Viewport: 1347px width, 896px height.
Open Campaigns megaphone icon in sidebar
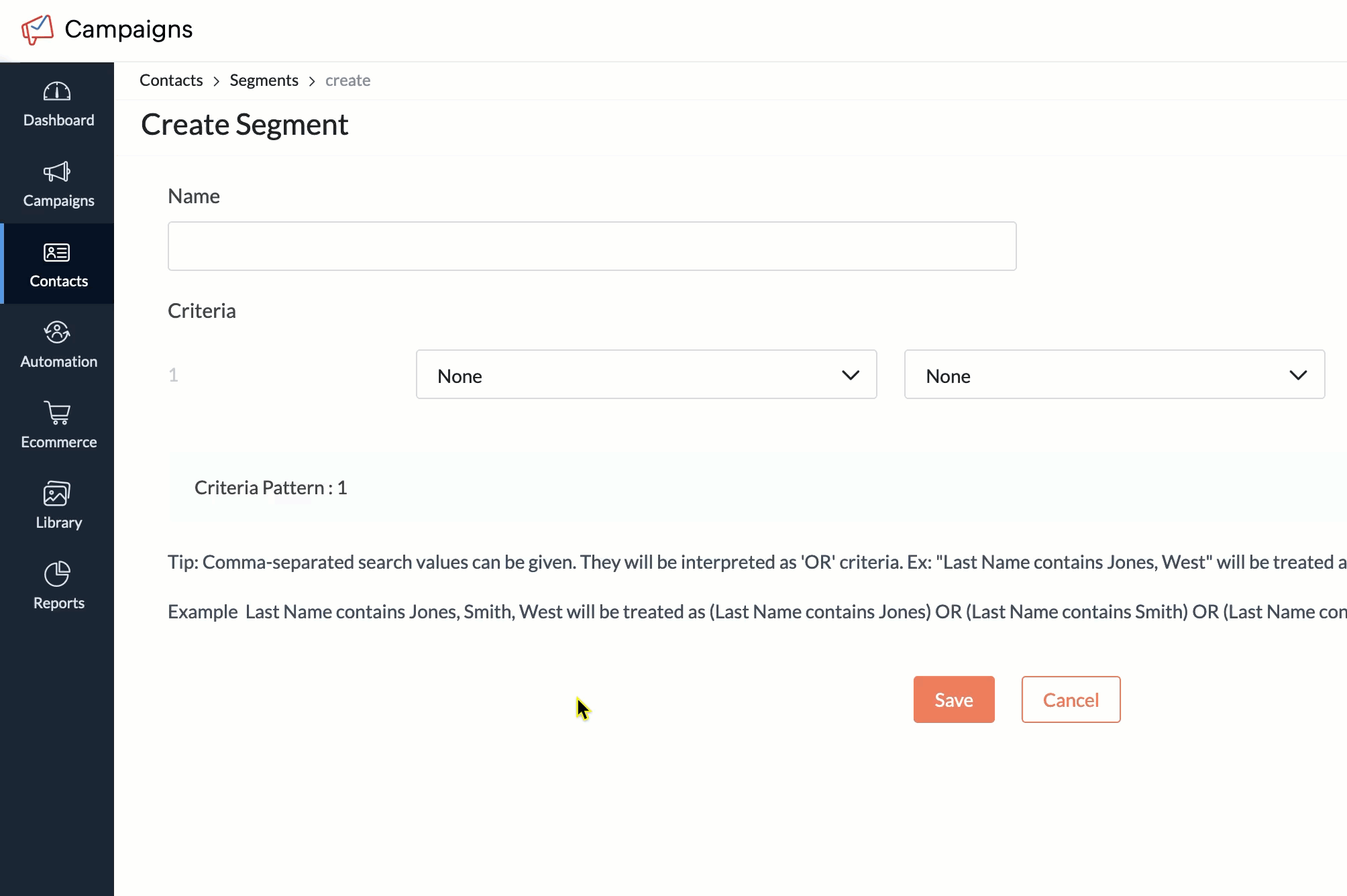(57, 172)
